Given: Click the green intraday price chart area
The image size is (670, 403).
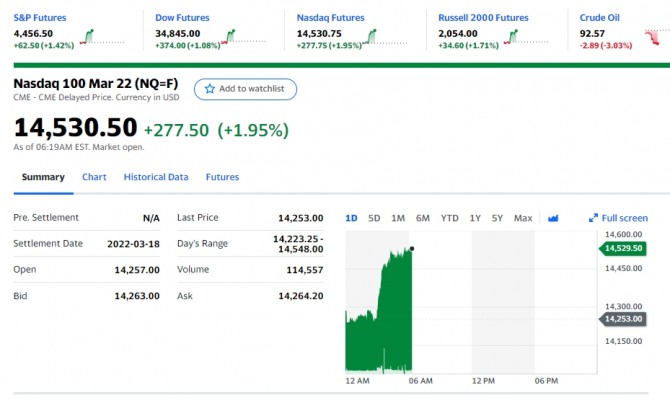Looking at the screenshot, I should click(x=380, y=320).
